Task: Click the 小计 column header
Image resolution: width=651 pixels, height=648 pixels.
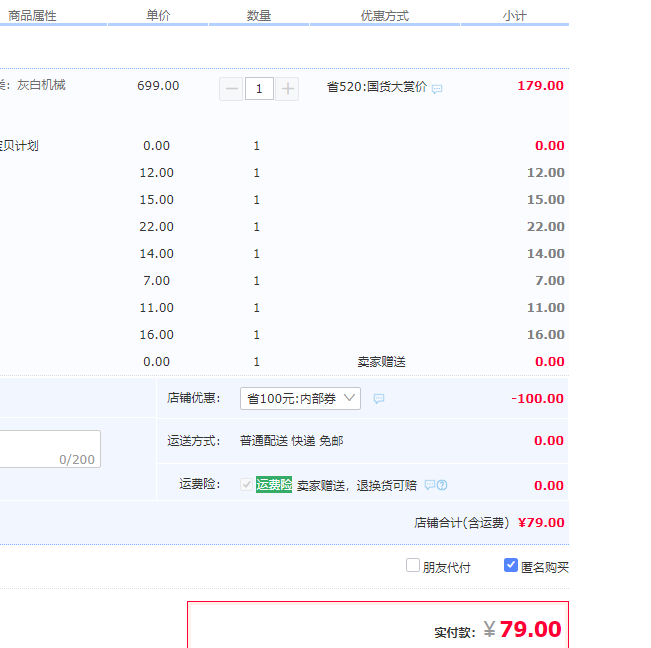Action: (x=515, y=16)
